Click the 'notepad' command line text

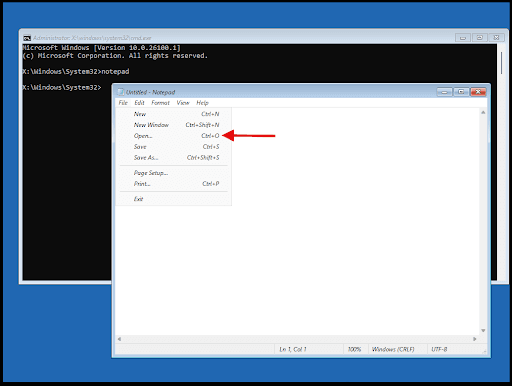click(115, 72)
